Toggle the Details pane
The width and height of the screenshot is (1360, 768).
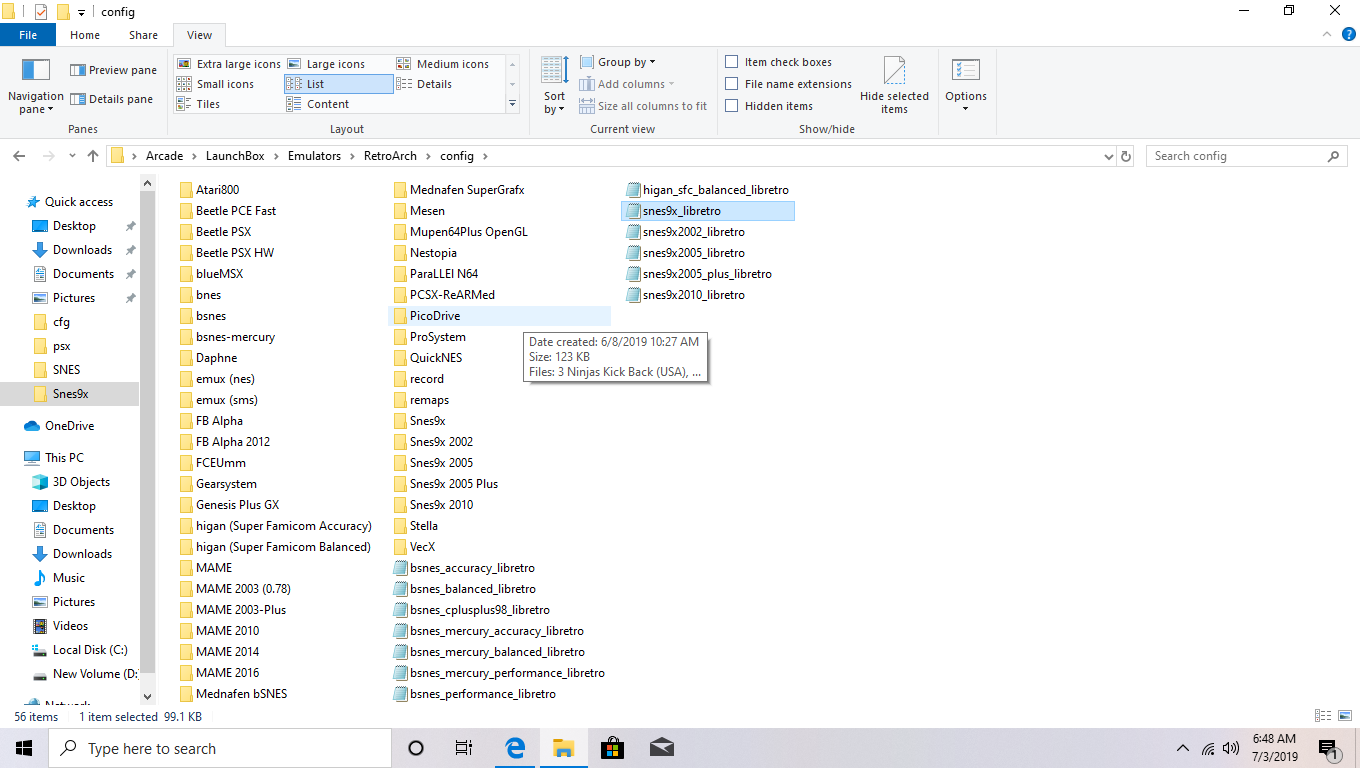pyautogui.click(x=111, y=99)
